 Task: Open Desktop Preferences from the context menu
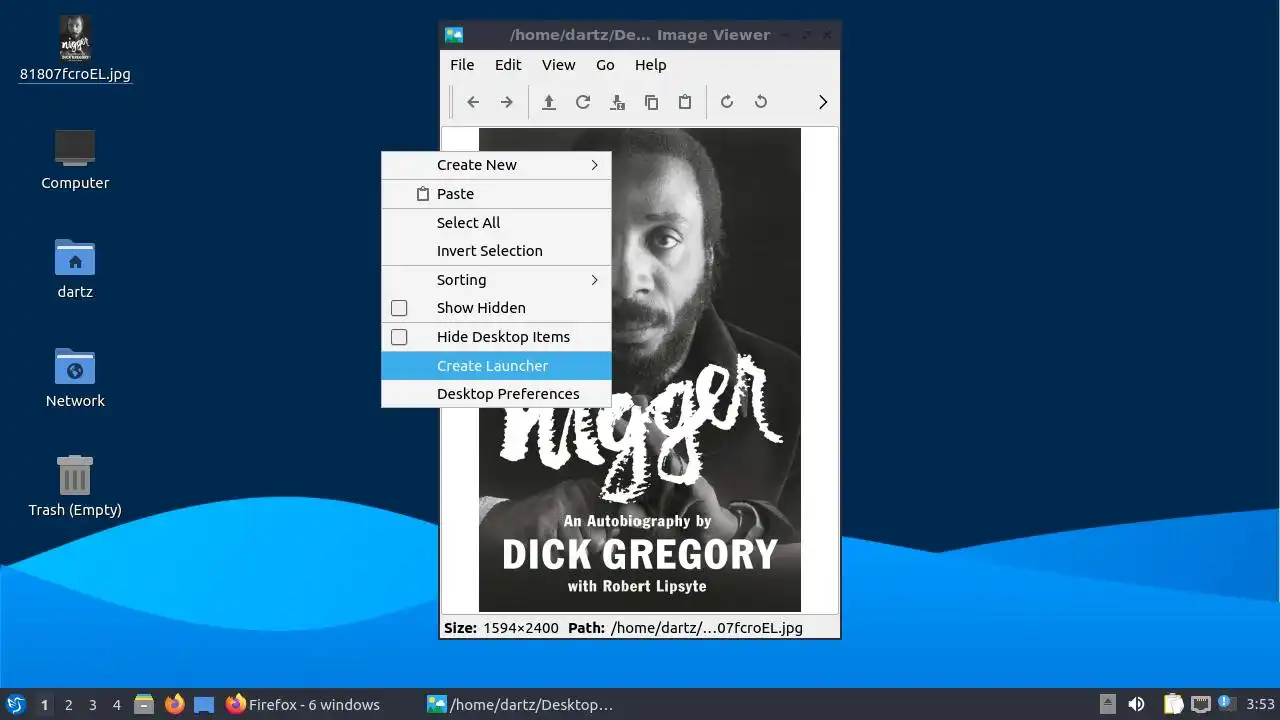point(496,394)
